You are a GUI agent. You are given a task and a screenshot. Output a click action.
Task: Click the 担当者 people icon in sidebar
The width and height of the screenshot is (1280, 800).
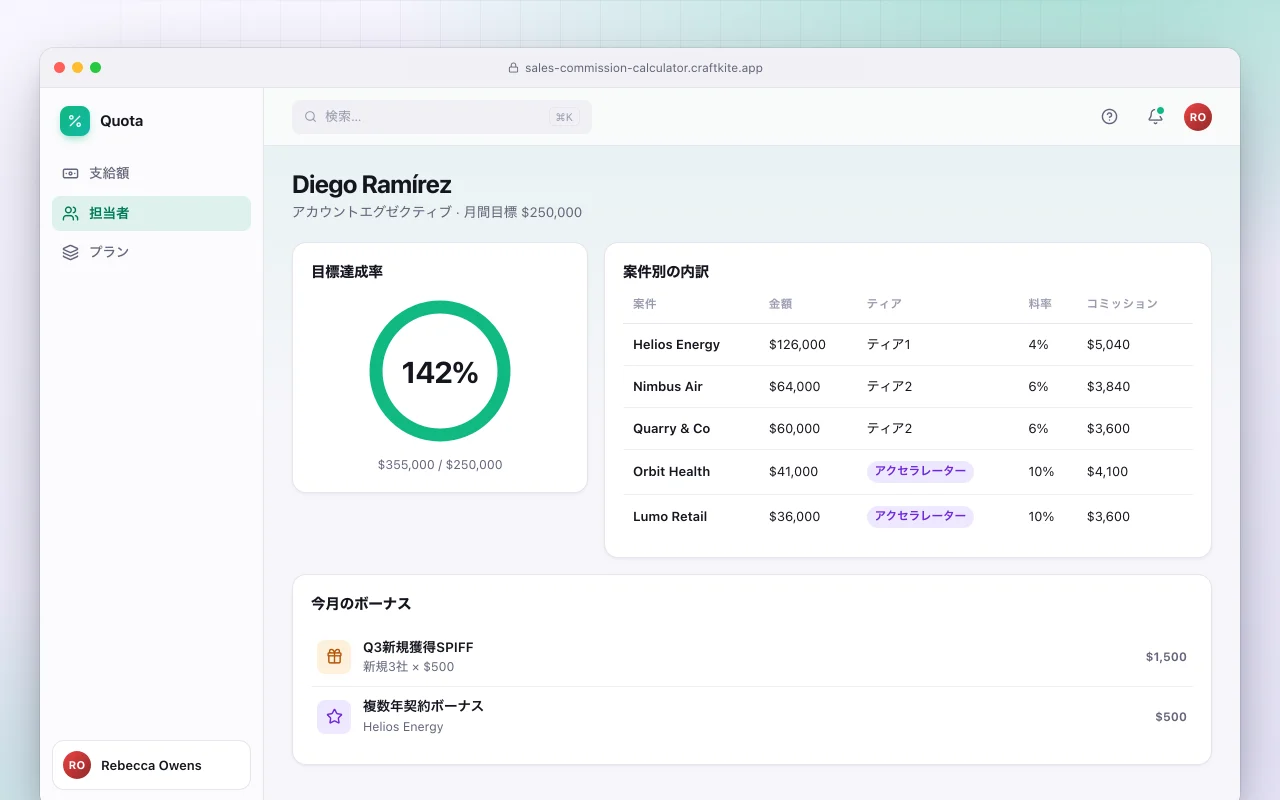pyautogui.click(x=70, y=213)
